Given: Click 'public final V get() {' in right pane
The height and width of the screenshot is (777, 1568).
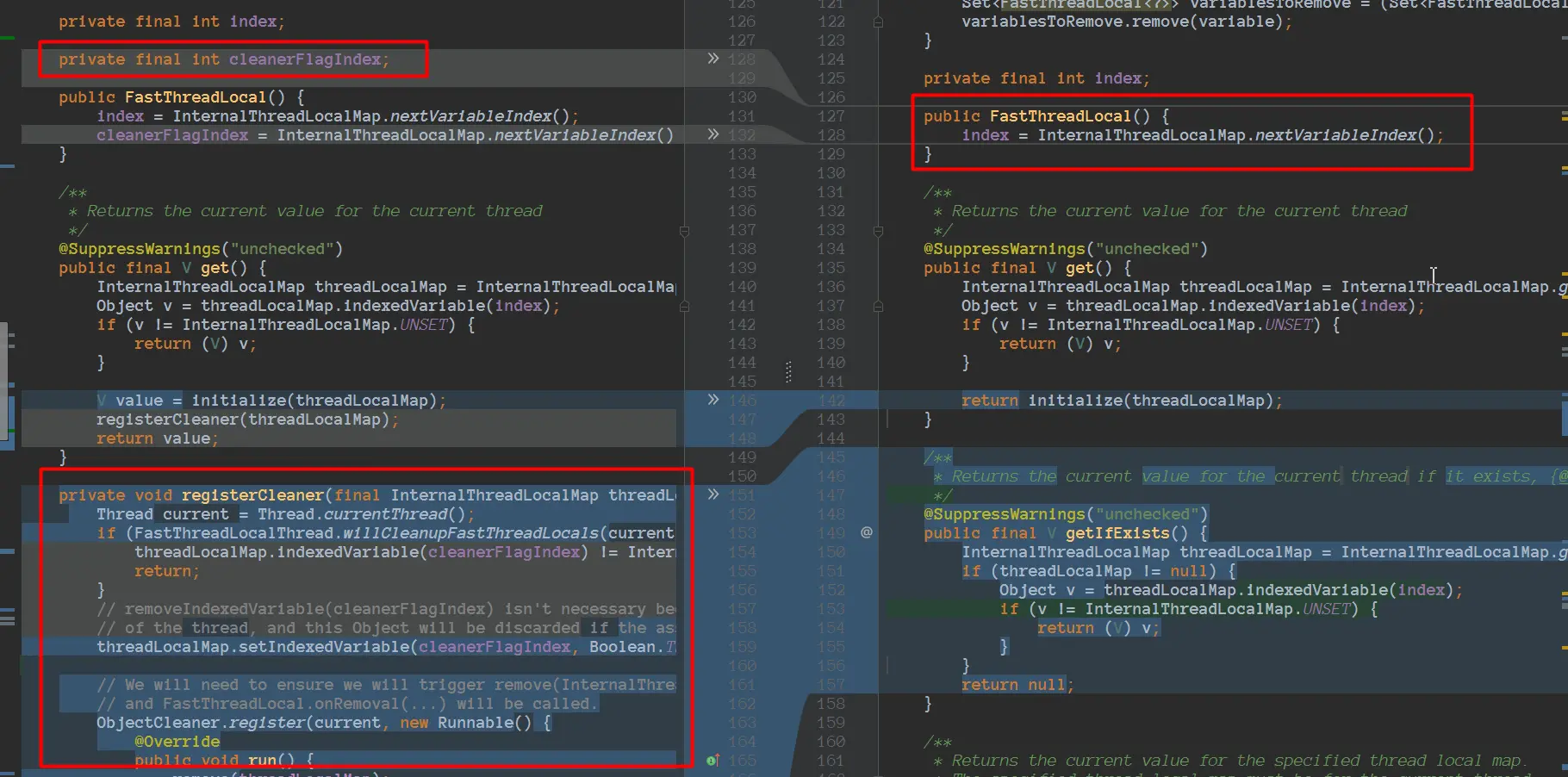Looking at the screenshot, I should coord(1028,268).
